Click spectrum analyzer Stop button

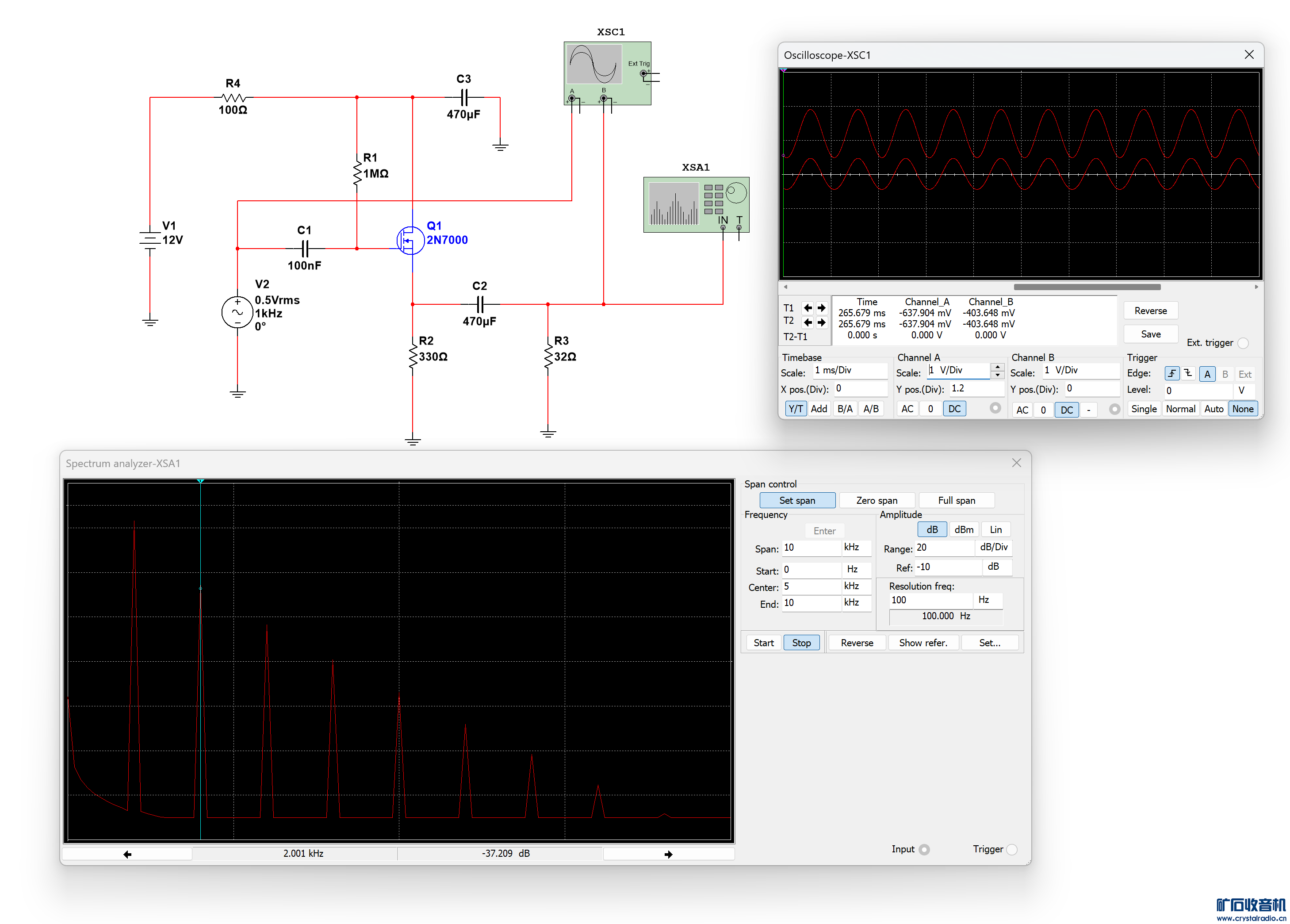[x=801, y=642]
